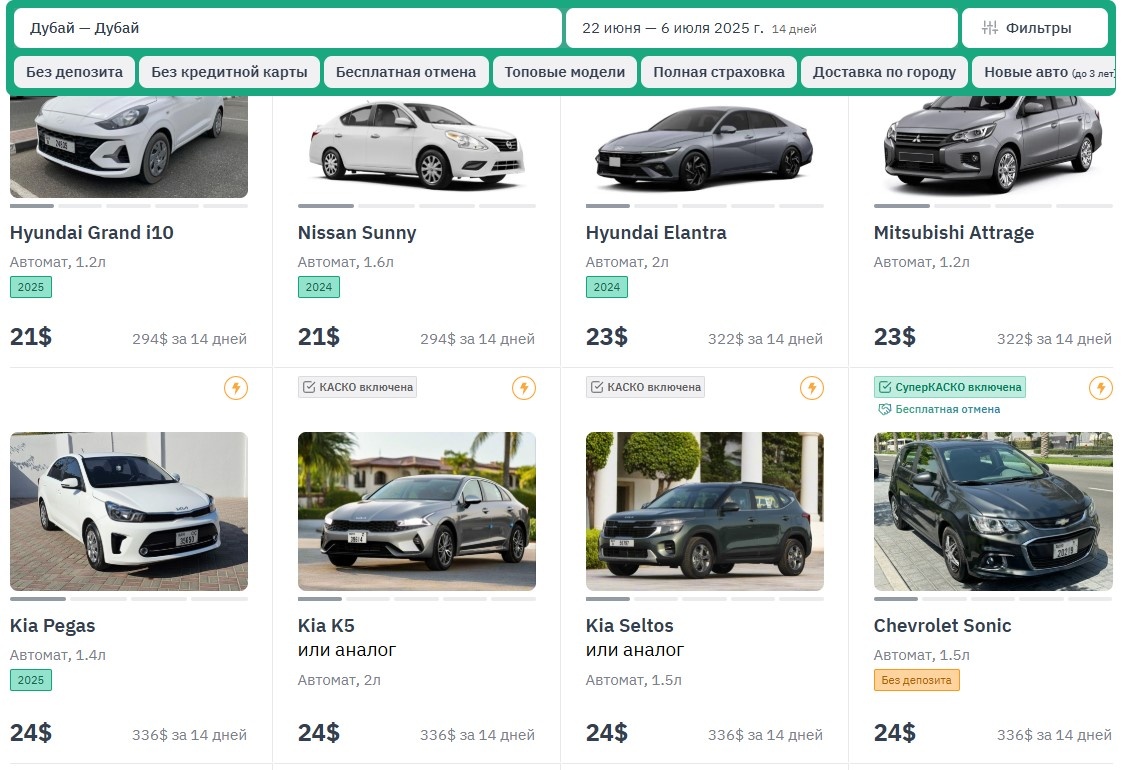Click the checkmark icon on Kia Seltos's КАСКО badge
The image size is (1125, 770).
(599, 386)
